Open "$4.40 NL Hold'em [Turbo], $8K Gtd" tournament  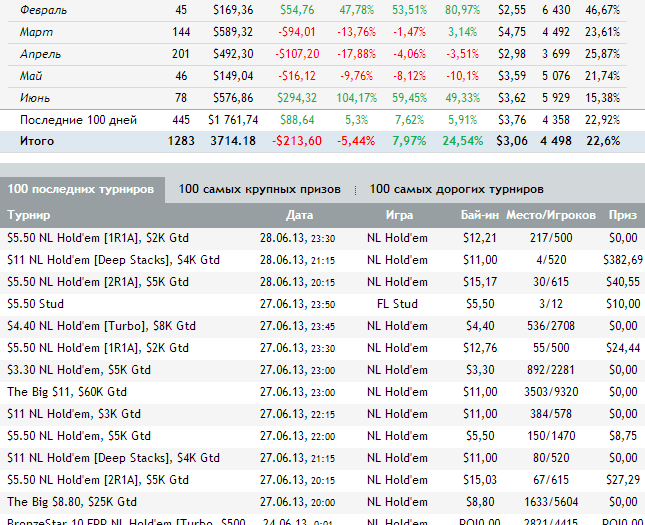[x=101, y=325]
